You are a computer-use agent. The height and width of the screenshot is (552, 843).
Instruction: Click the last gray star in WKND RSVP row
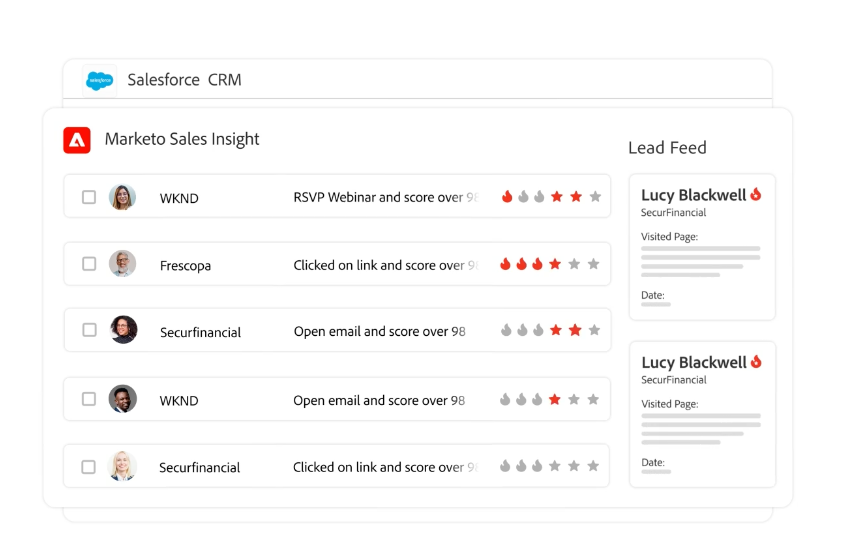[595, 197]
